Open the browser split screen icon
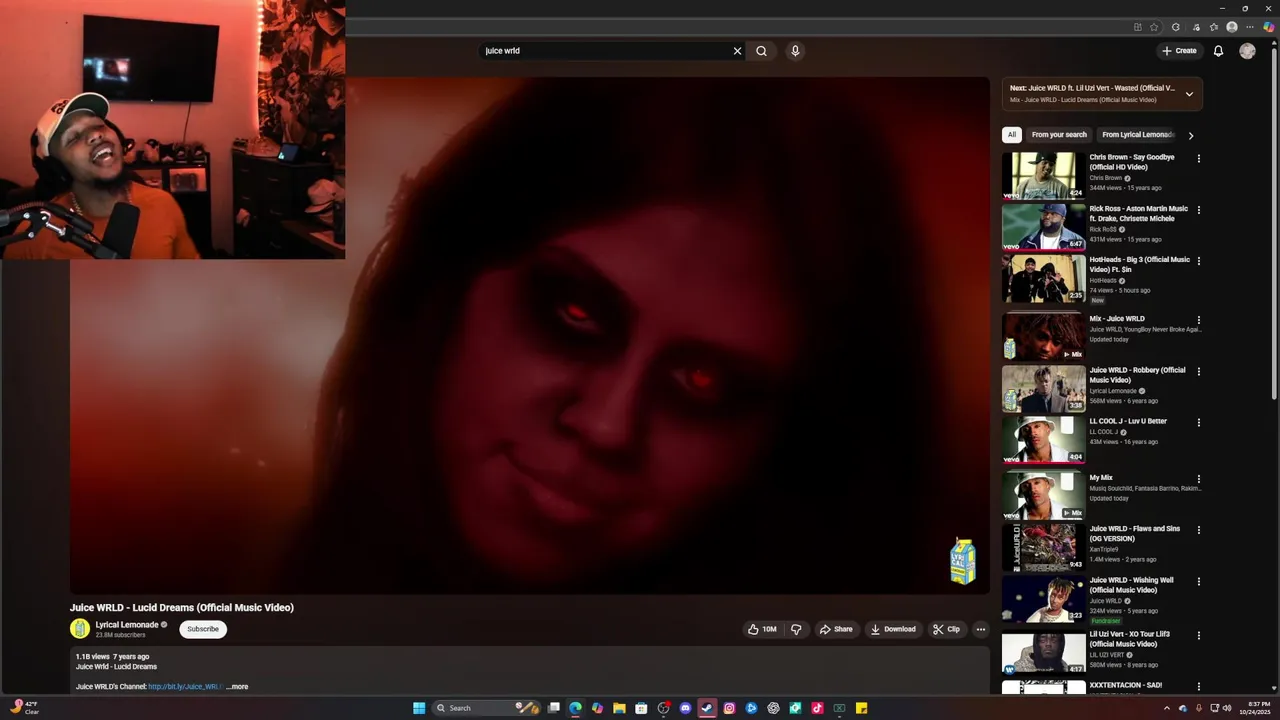The height and width of the screenshot is (720, 1280). click(x=1137, y=27)
